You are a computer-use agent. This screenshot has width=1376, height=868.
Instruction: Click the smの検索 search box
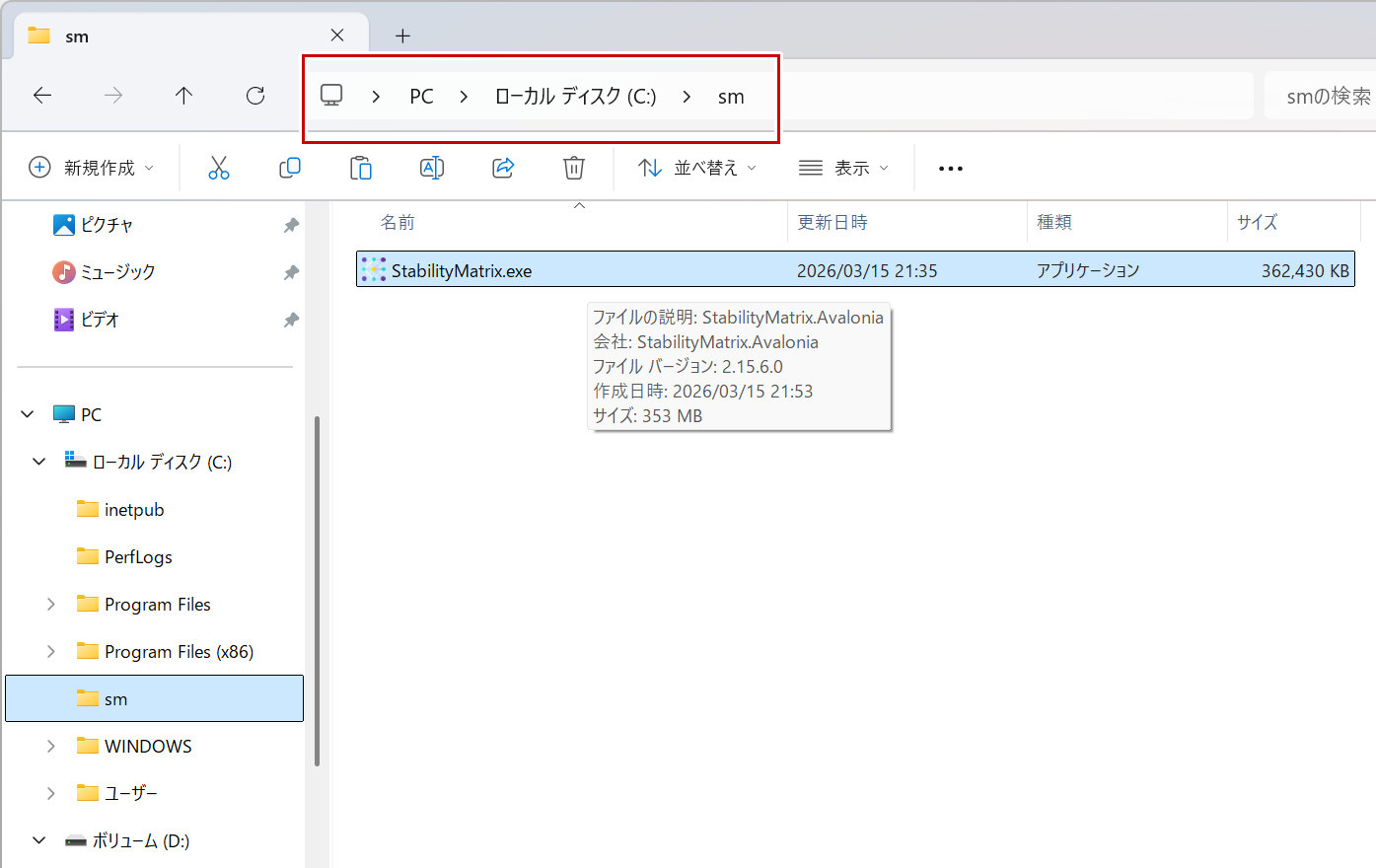tap(1322, 96)
